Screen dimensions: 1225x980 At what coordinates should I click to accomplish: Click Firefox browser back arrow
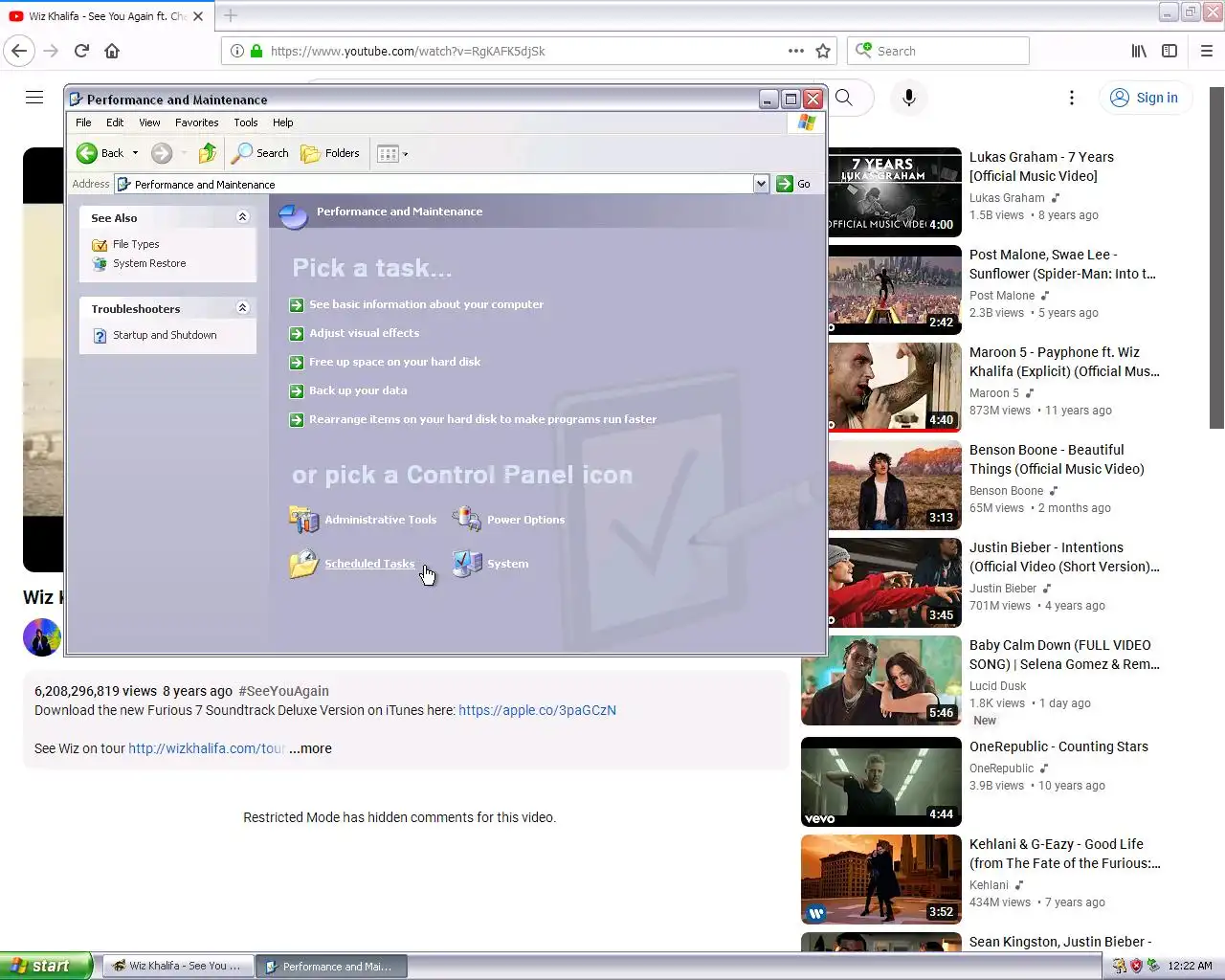tap(19, 51)
